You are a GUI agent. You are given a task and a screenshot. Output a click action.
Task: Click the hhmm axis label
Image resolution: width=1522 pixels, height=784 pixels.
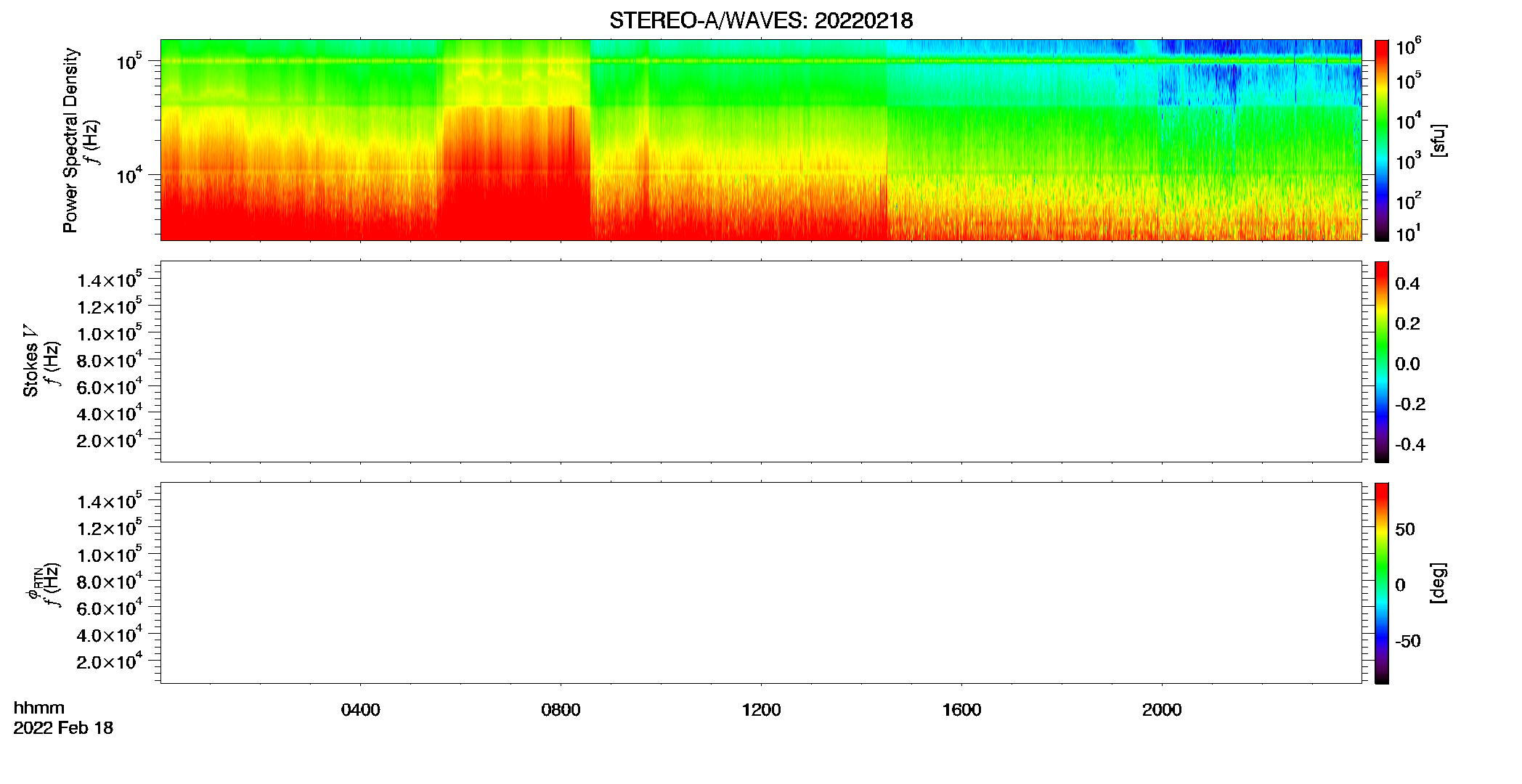click(x=39, y=708)
